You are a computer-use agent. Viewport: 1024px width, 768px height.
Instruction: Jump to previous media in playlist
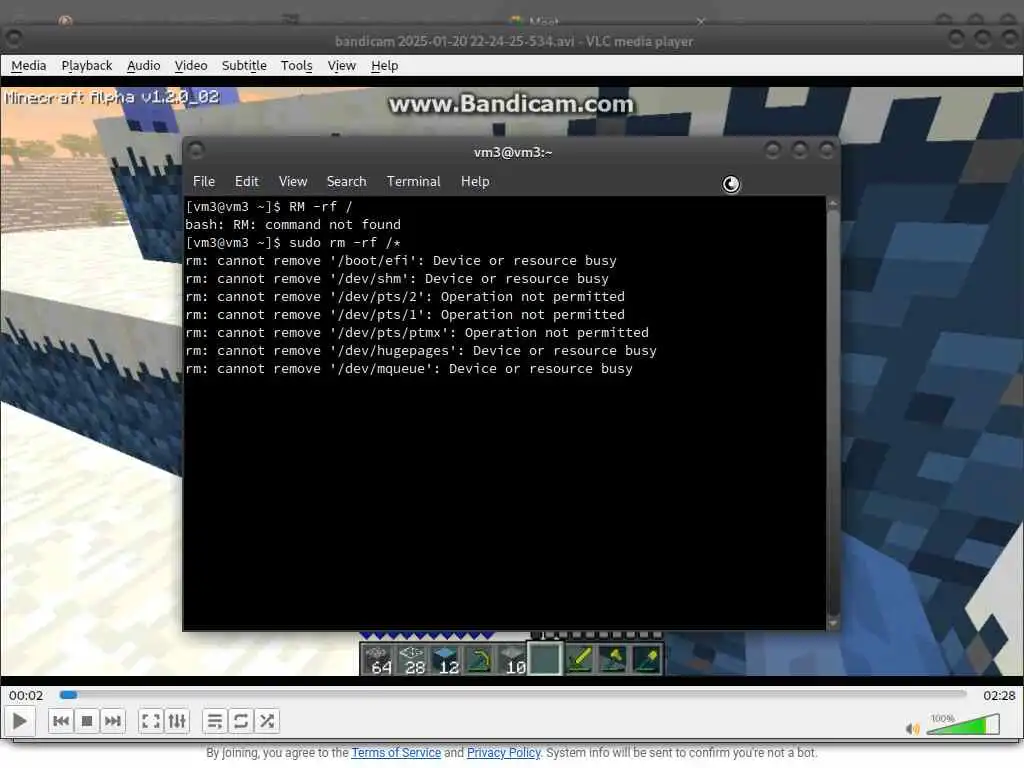pos(61,721)
